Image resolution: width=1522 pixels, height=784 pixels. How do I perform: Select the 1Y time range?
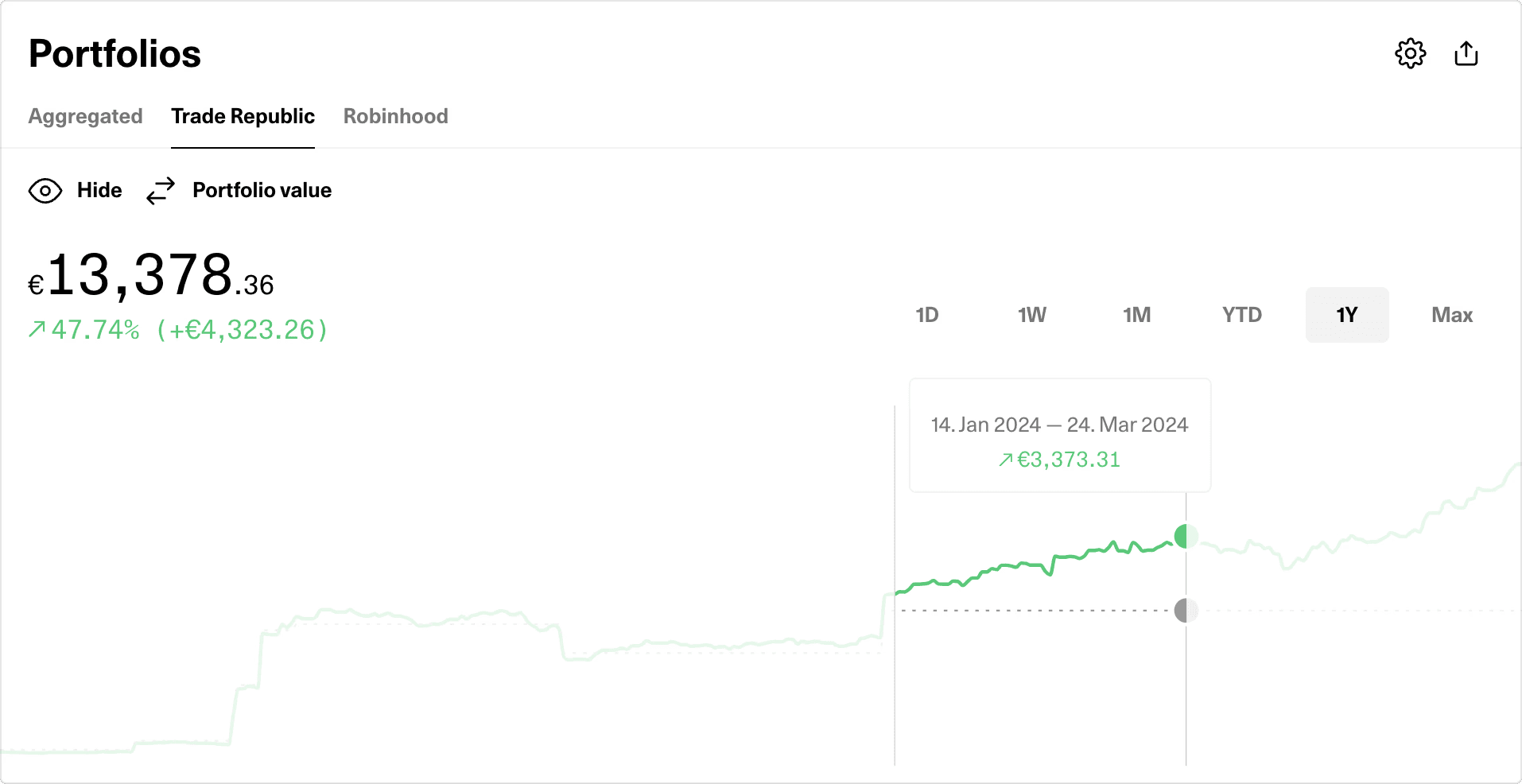coord(1346,315)
